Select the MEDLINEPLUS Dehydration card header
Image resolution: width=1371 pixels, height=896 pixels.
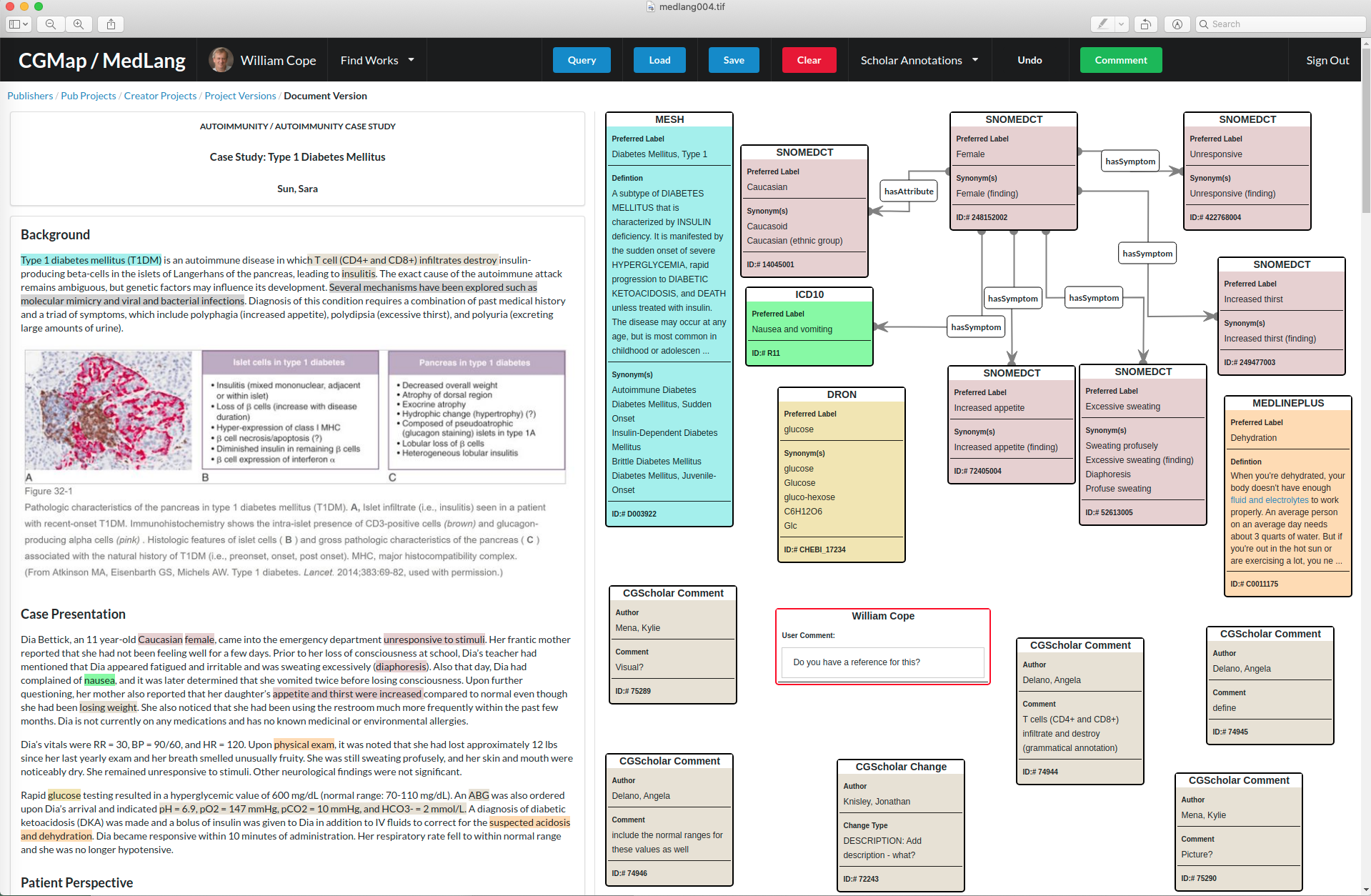pyautogui.click(x=1288, y=403)
